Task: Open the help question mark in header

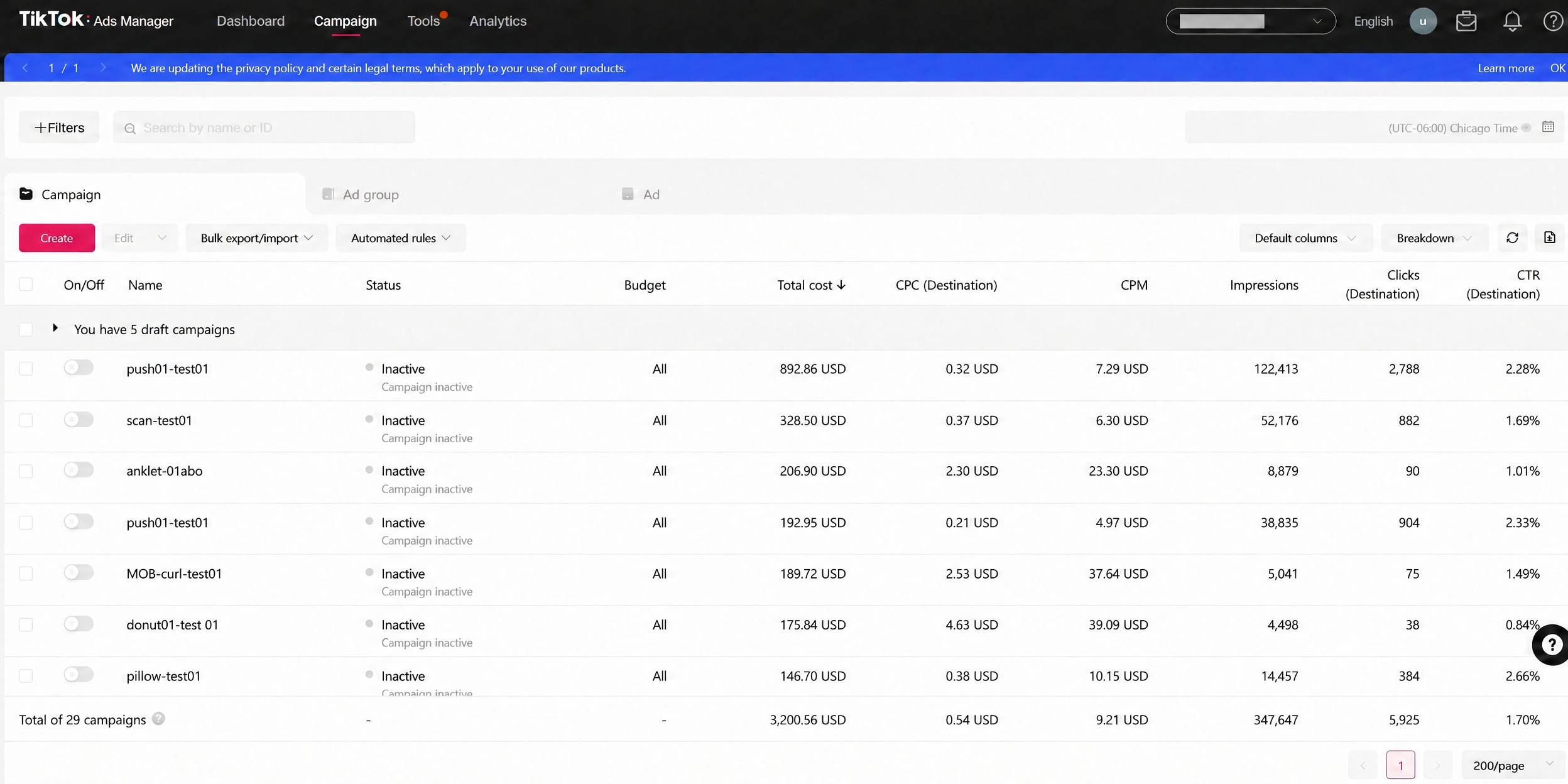Action: (x=1553, y=21)
